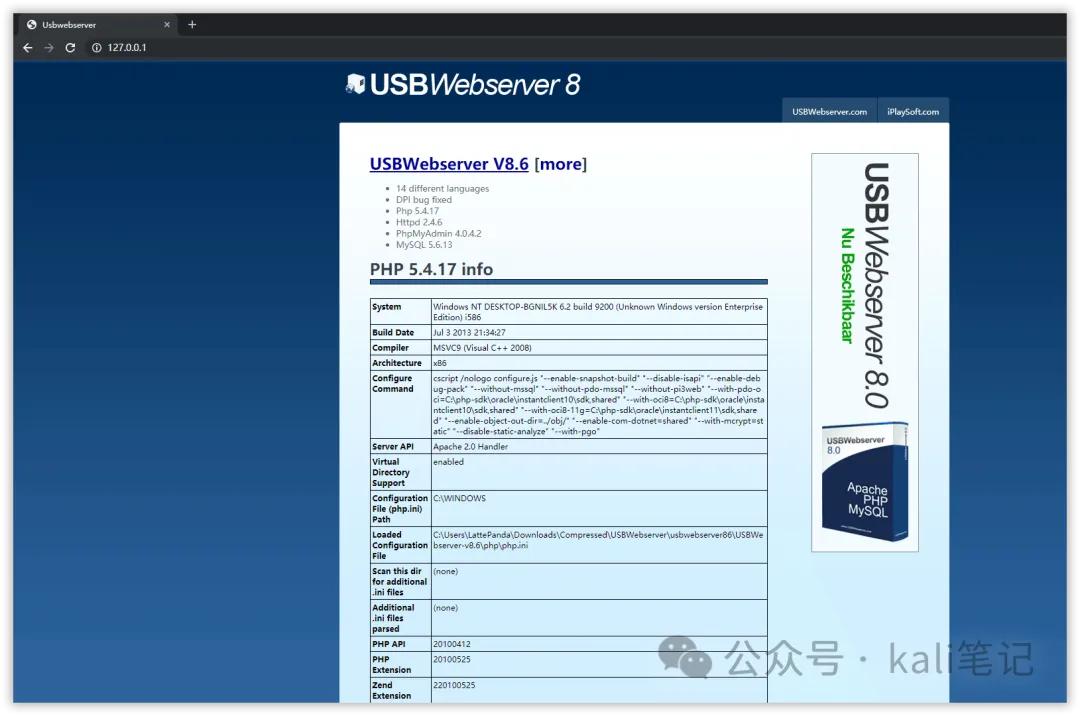
Task: Reload the page with the refresh icon
Action: (x=70, y=48)
